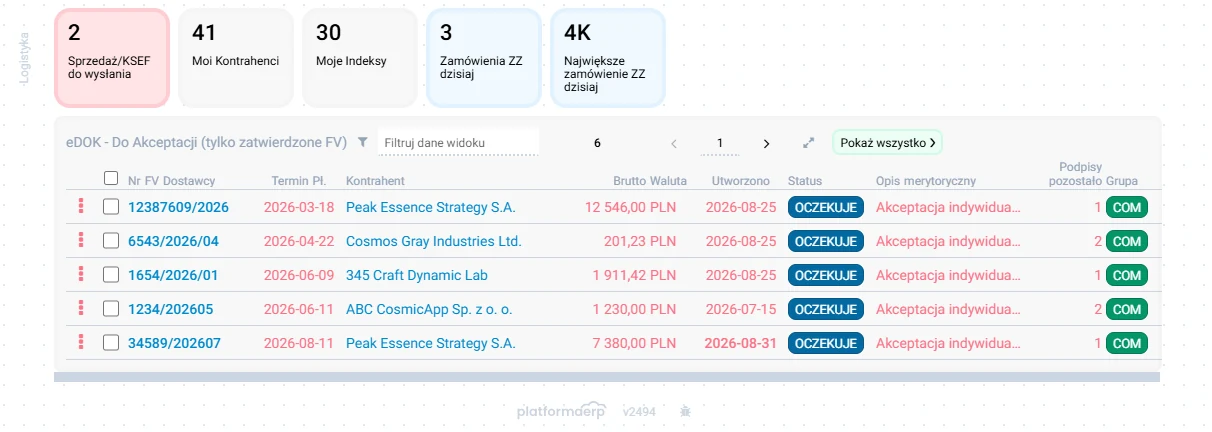Screen dimensions: 1212x432
Task: Open contractor 345 Craft Dynamic Lab
Action: point(417,275)
